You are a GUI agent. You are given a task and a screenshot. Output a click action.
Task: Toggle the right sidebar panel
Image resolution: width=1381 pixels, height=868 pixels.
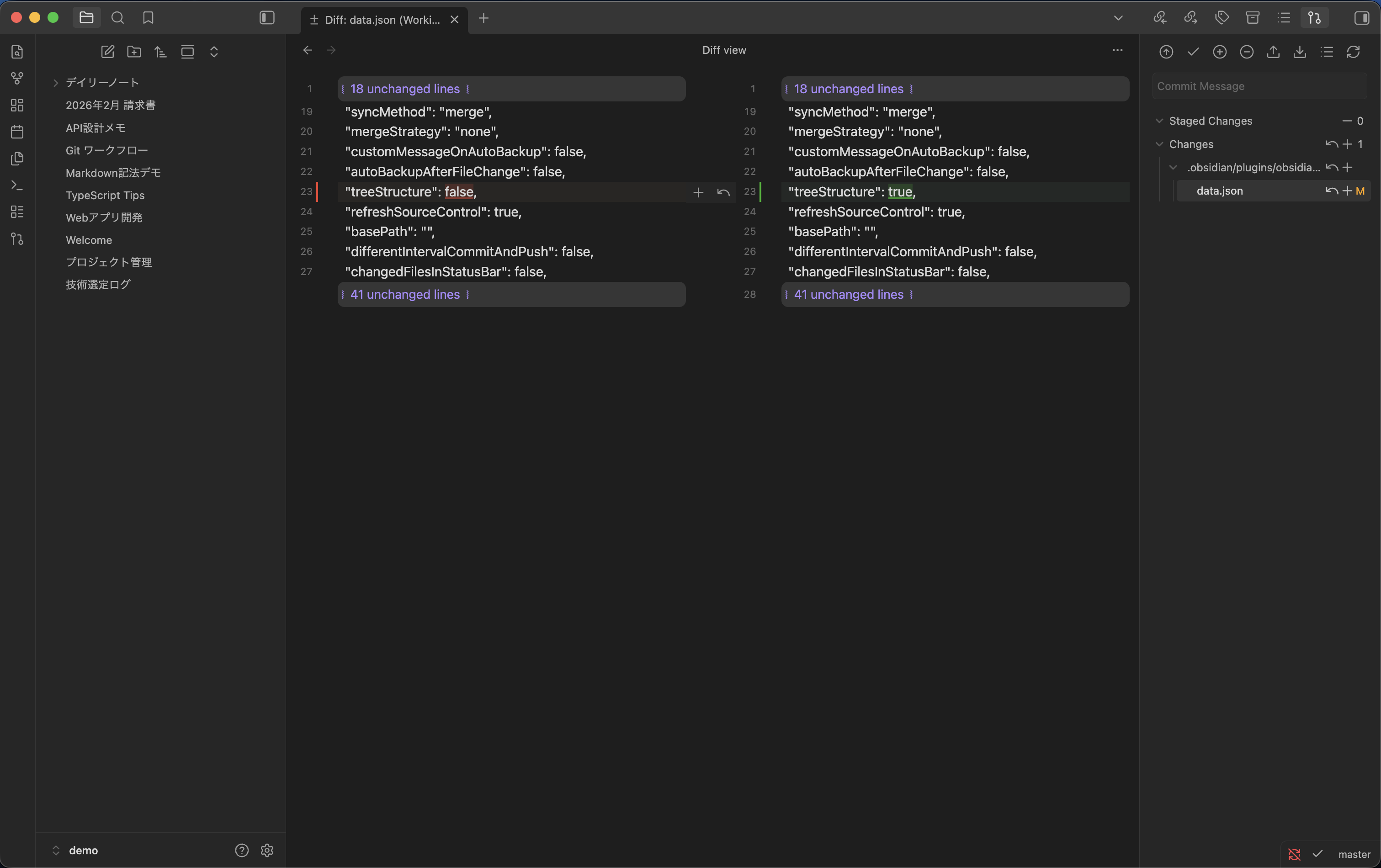click(x=1361, y=18)
